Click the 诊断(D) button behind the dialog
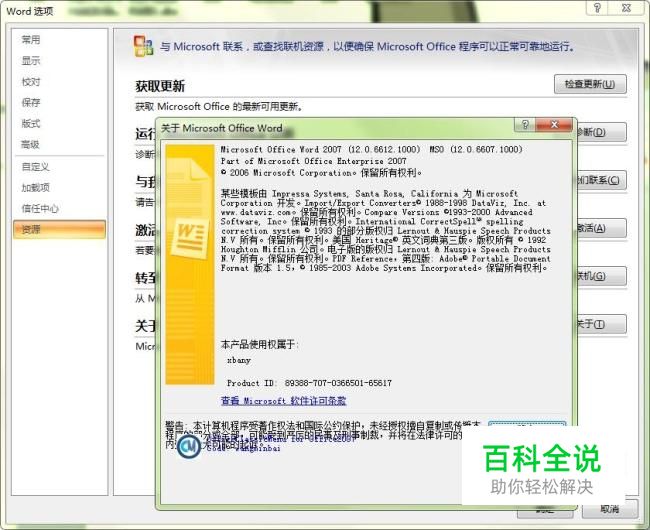Image resolution: width=650 pixels, height=530 pixels. coord(601,132)
